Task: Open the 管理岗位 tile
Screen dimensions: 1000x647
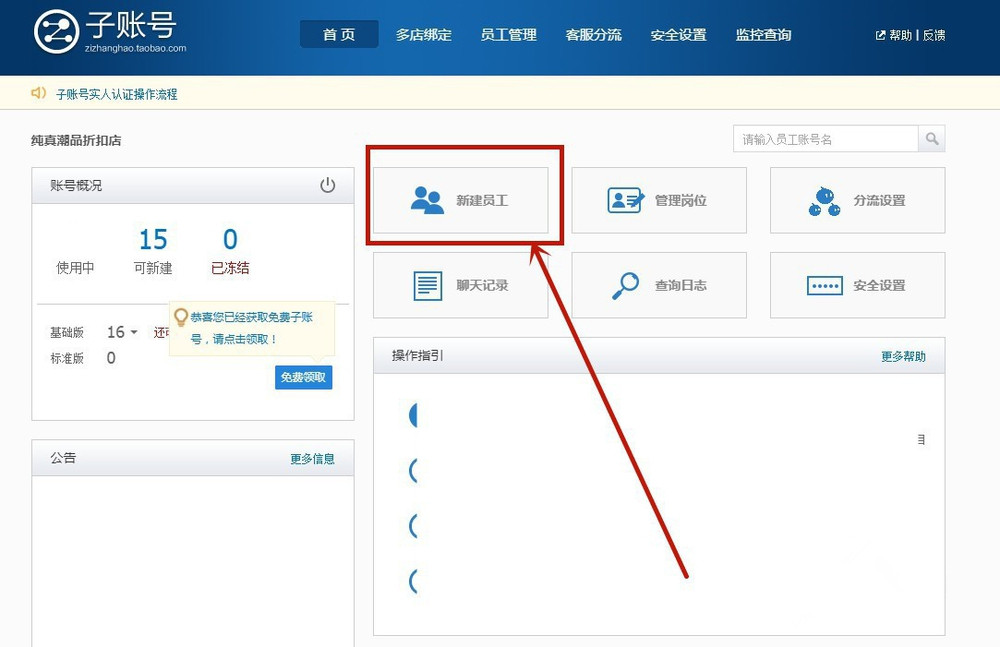Action: [659, 200]
